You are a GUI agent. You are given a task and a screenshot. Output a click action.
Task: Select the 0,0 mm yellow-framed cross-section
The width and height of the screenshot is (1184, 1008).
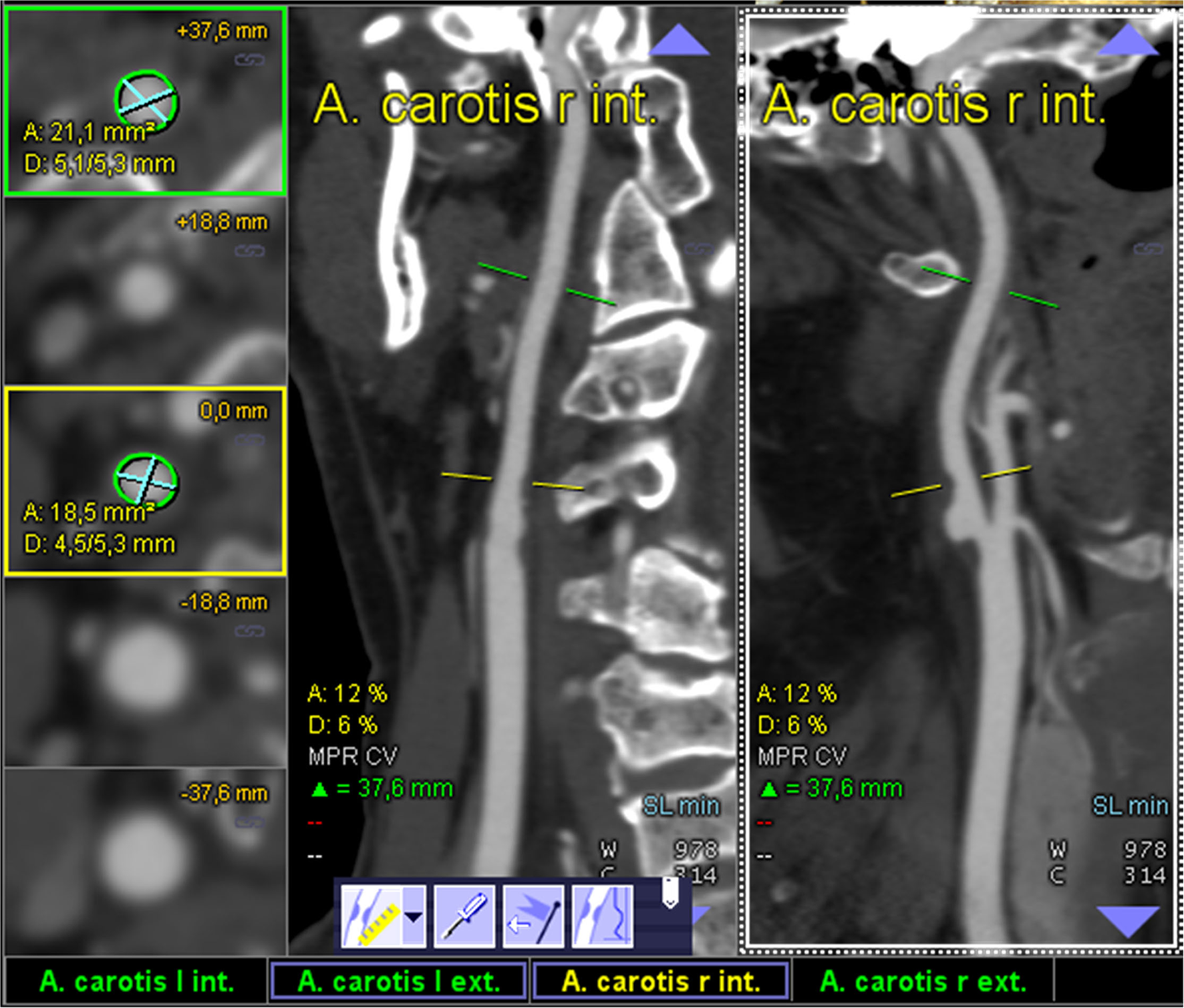[146, 481]
